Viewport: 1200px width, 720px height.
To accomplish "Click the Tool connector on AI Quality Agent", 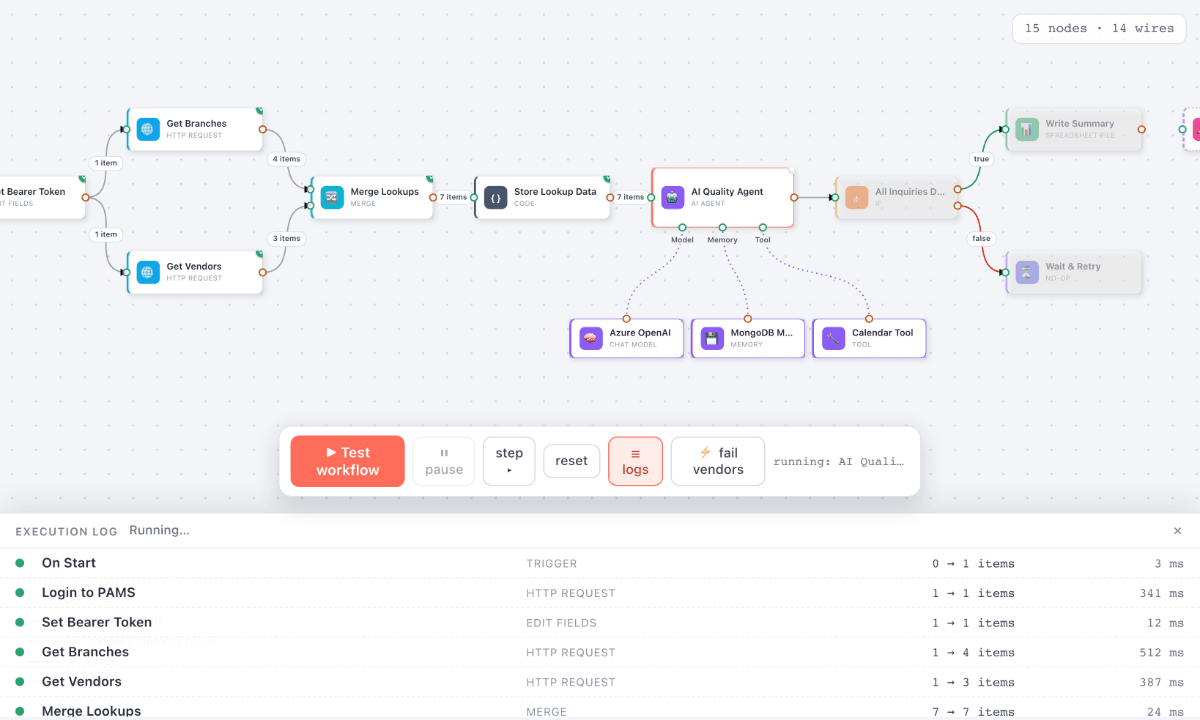I will tap(762, 227).
